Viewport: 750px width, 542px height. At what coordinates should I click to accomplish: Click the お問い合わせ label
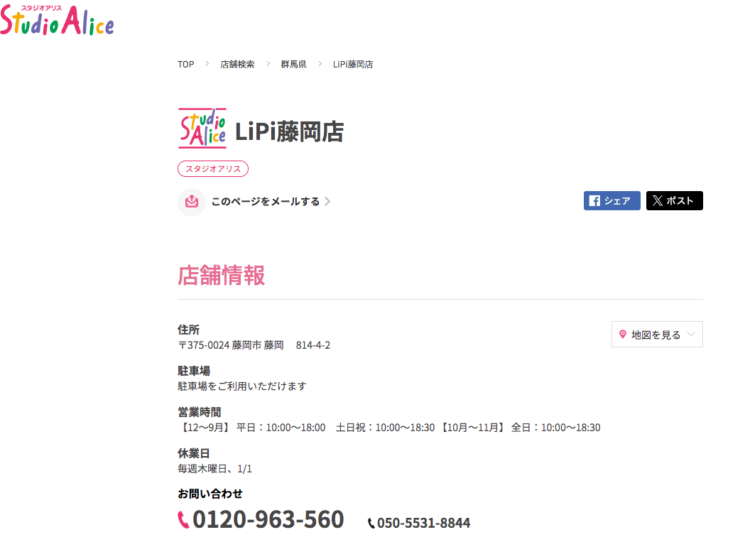click(x=210, y=494)
